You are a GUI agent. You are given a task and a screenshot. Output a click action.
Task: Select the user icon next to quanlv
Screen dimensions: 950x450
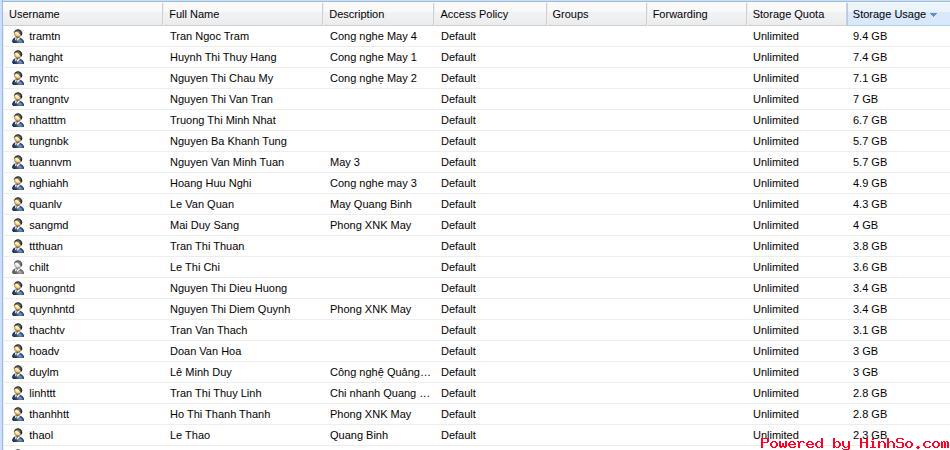coord(18,204)
